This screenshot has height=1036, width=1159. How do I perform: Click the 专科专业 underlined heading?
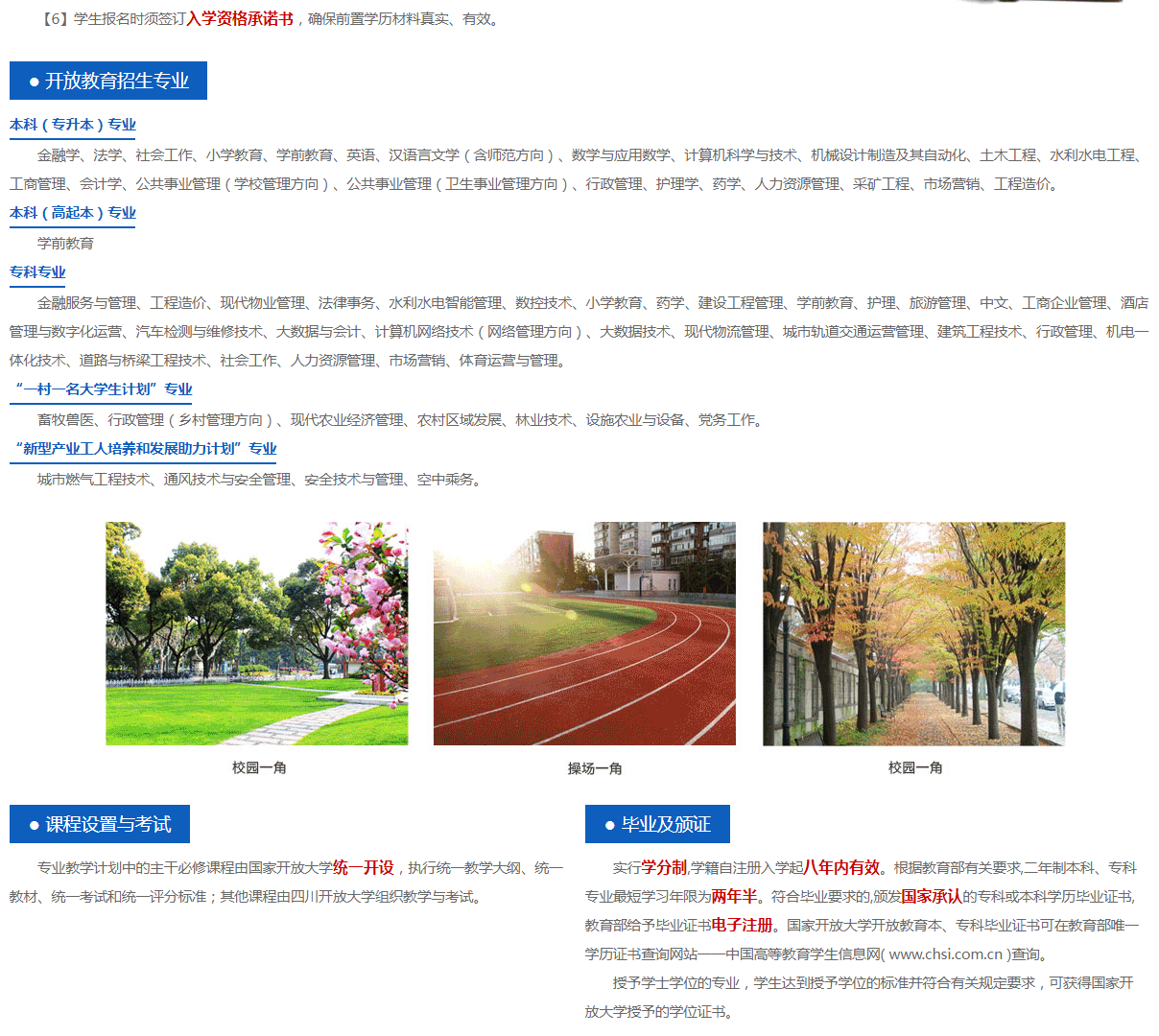tap(36, 272)
